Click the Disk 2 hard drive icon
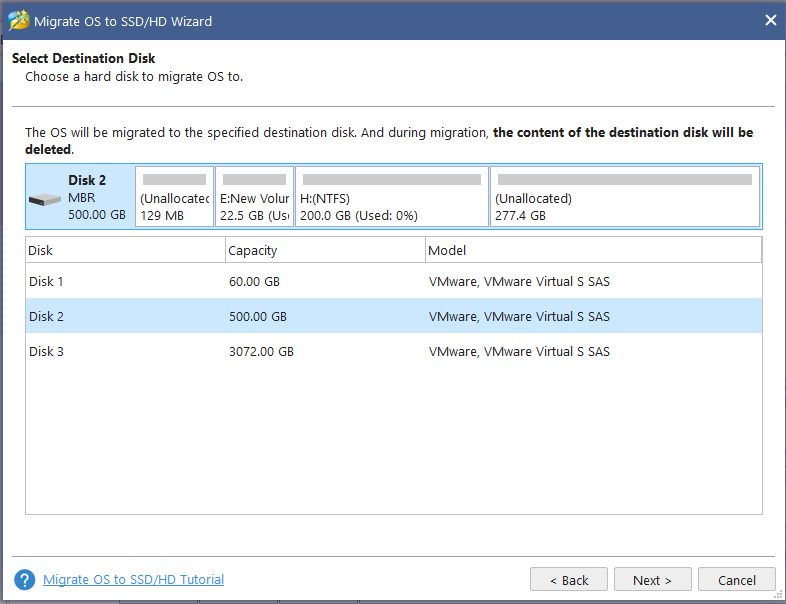The height and width of the screenshot is (604, 786). pyautogui.click(x=45, y=199)
